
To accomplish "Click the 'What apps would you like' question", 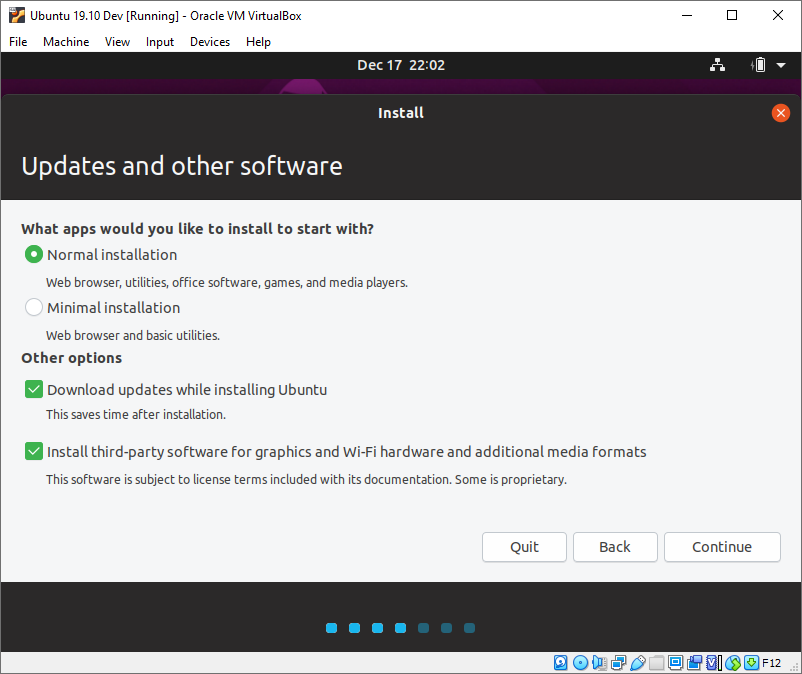I will (x=197, y=229).
